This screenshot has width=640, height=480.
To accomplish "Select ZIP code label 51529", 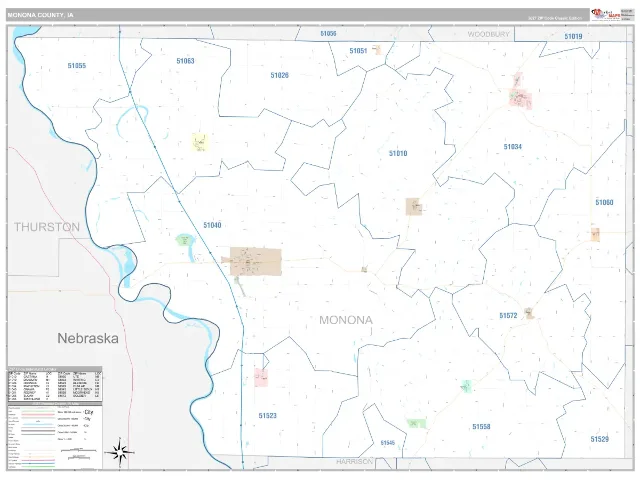I will [x=600, y=439].
